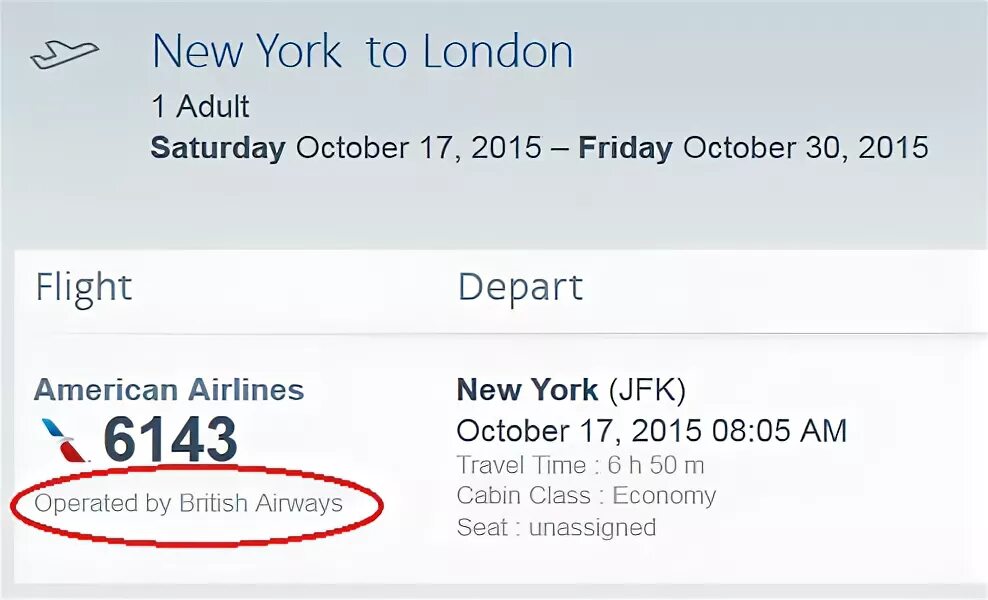Screen dimensions: 988x600
Task: Click the New York departure city name
Action: (x=527, y=390)
